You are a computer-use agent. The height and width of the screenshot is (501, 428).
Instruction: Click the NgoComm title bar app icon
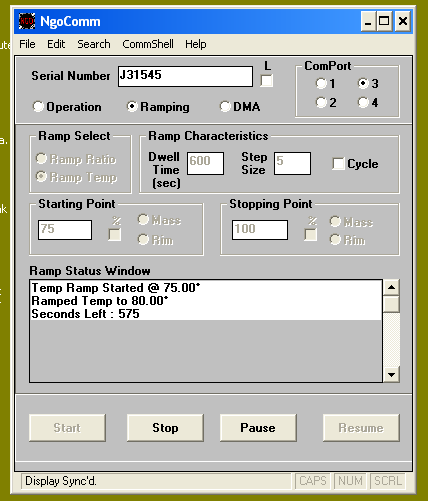[27, 21]
